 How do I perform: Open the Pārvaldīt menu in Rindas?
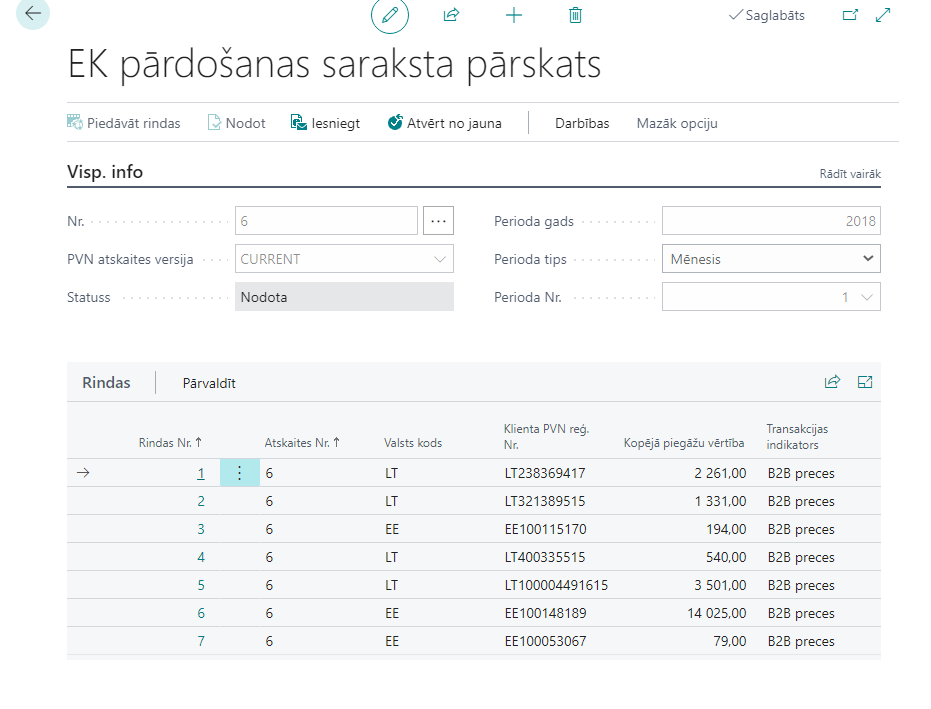coord(209,383)
